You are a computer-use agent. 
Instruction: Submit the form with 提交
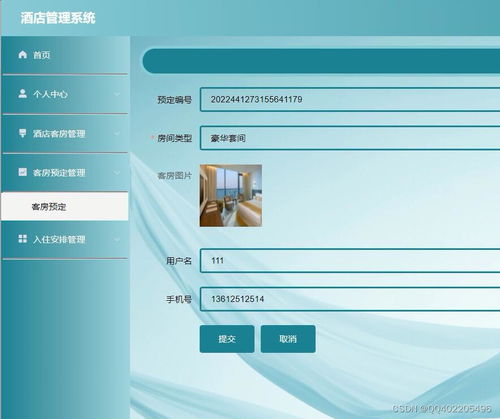pos(227,339)
